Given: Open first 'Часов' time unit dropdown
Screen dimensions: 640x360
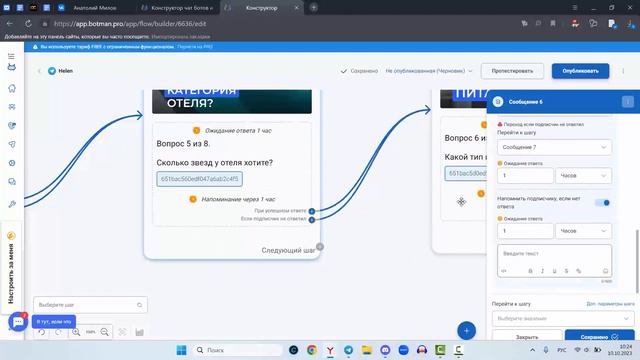Looking at the screenshot, I should pos(583,176).
